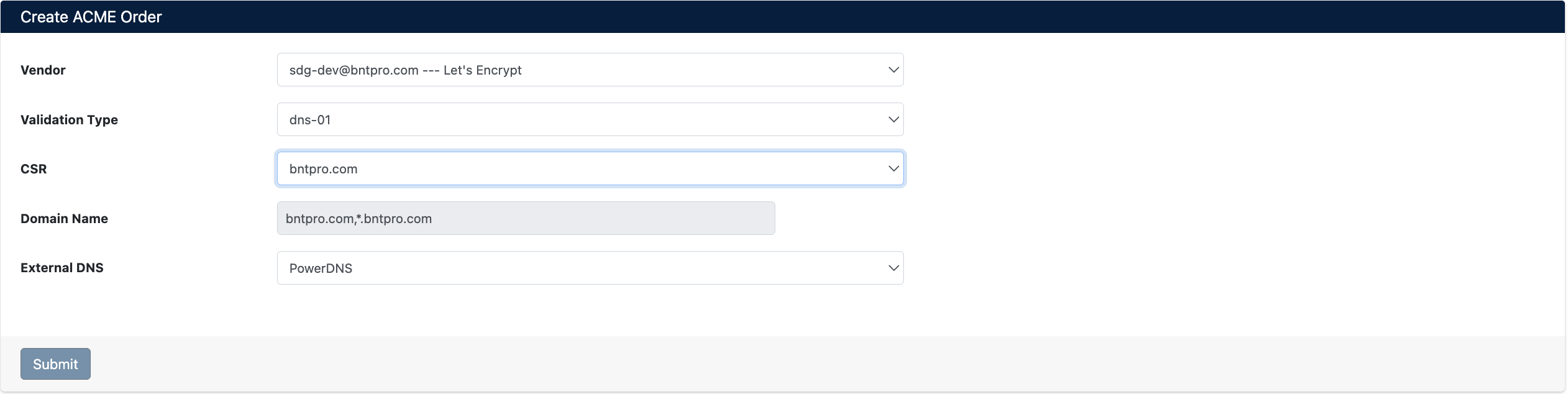Screen dimensions: 1568x394
Task: Click the Validation Type dropdown chevron
Action: tap(893, 119)
